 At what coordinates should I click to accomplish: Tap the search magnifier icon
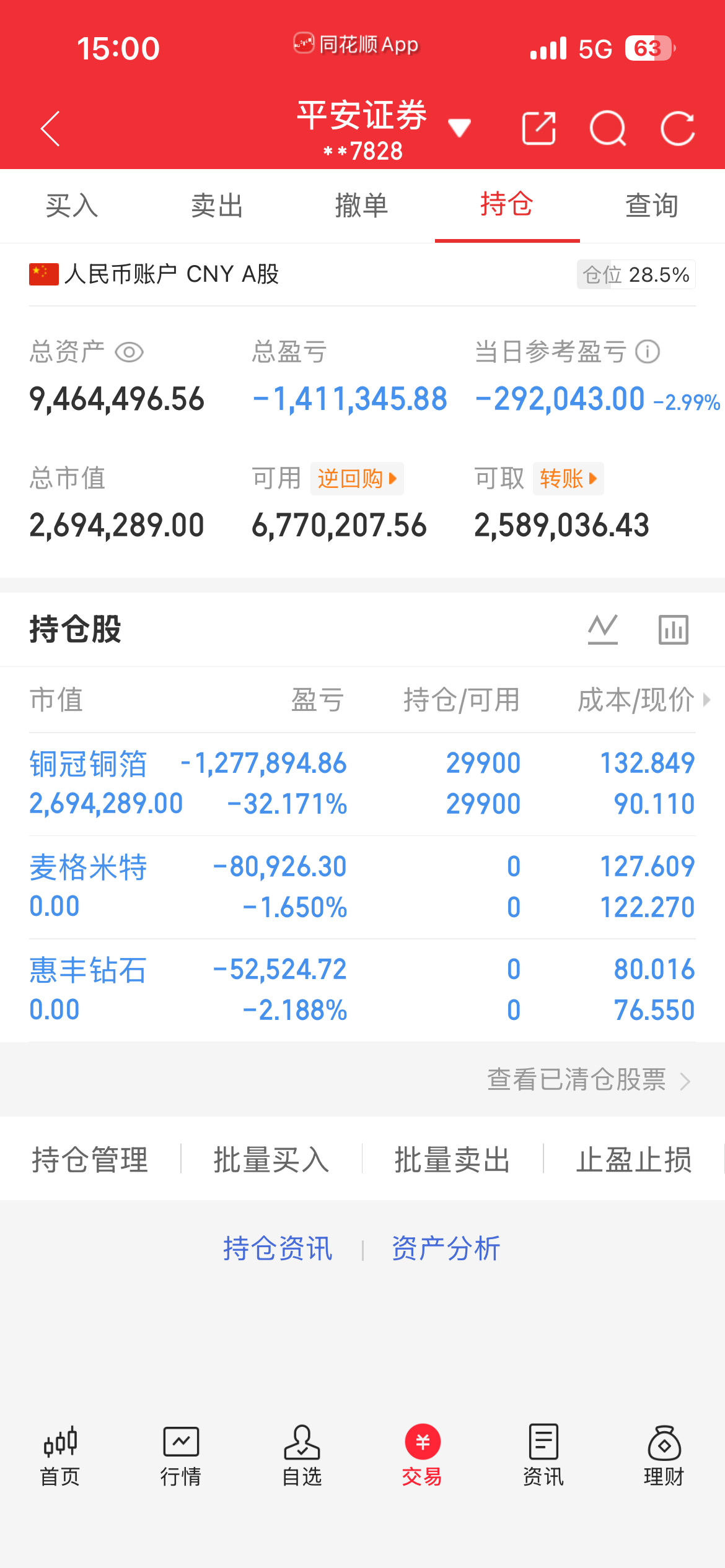(608, 129)
